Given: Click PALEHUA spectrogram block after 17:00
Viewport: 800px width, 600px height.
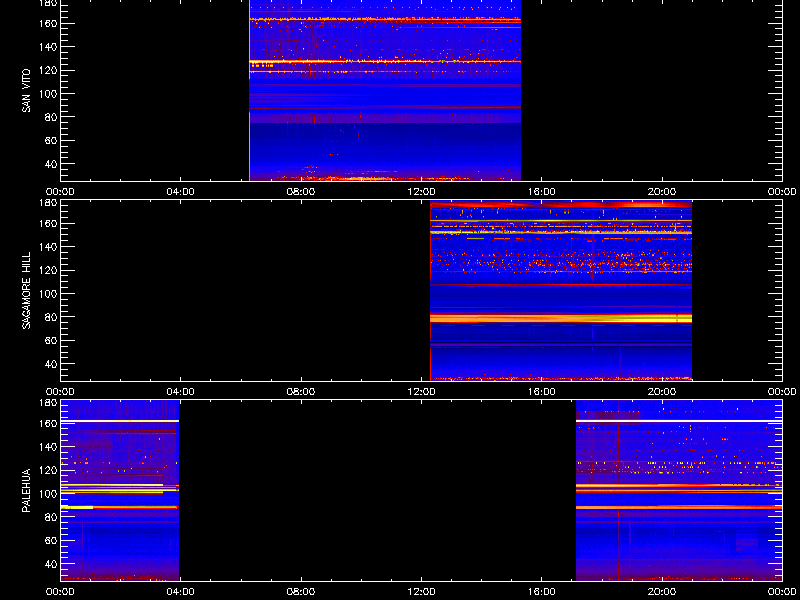Looking at the screenshot, I should tap(679, 491).
